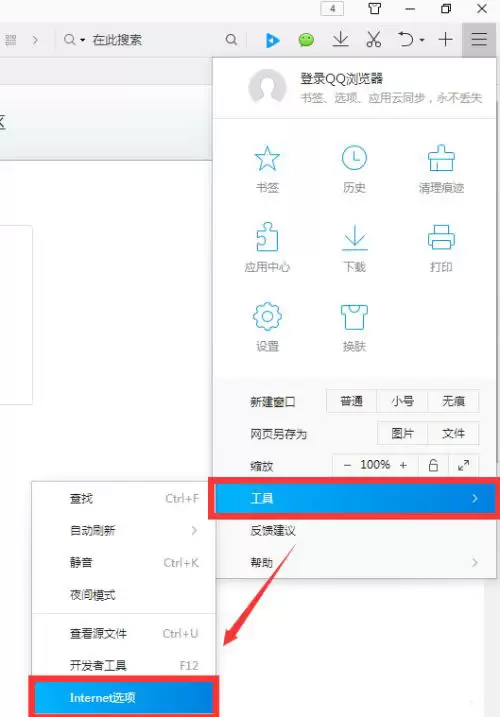Click the new tab plus icon
This screenshot has width=500, height=717.
pyautogui.click(x=445, y=40)
